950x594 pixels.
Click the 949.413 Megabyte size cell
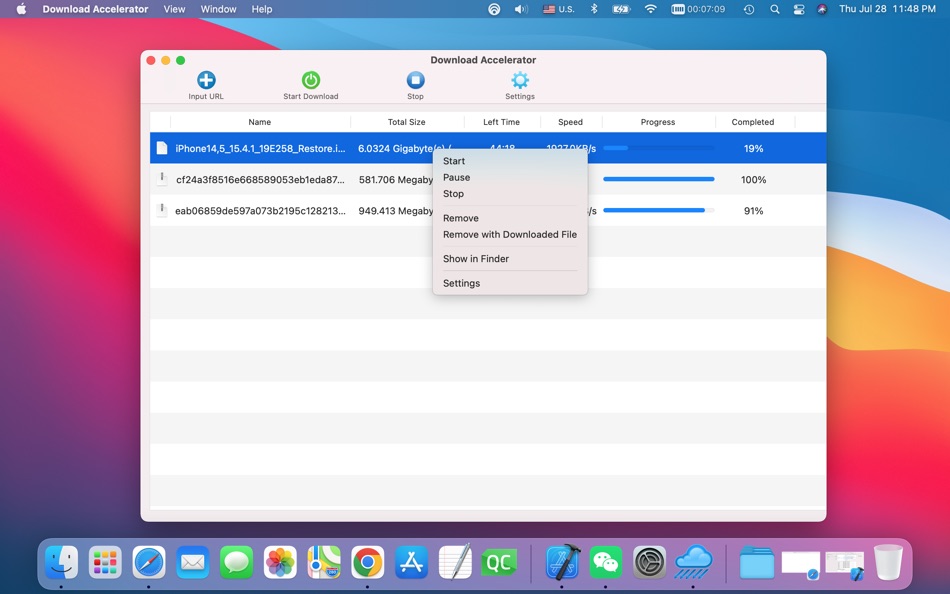click(x=396, y=211)
